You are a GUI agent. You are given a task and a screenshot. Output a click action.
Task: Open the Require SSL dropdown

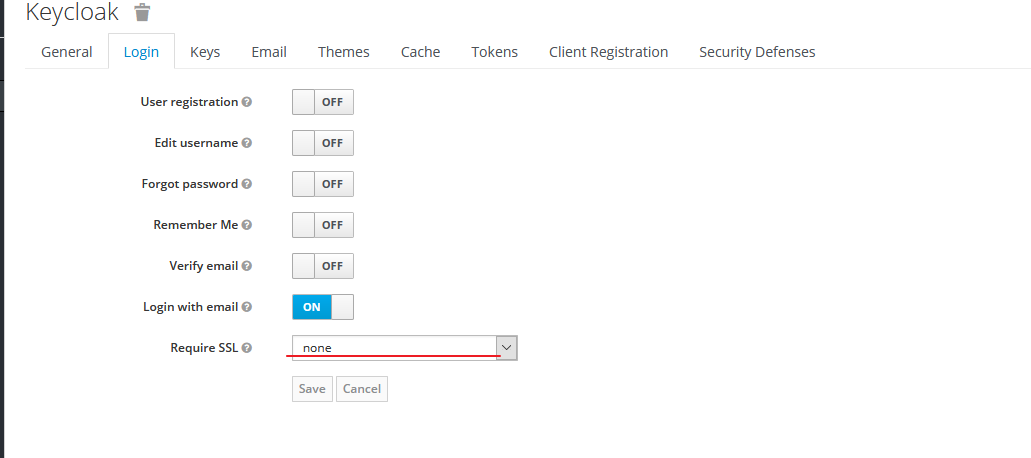click(404, 348)
